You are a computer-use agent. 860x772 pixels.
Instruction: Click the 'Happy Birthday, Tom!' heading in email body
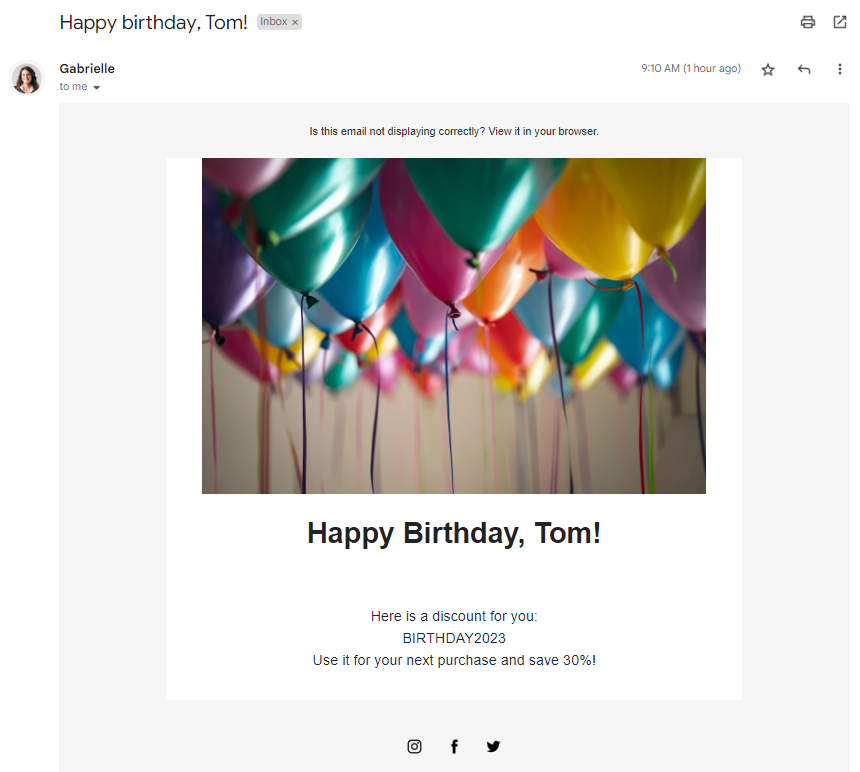tap(454, 533)
